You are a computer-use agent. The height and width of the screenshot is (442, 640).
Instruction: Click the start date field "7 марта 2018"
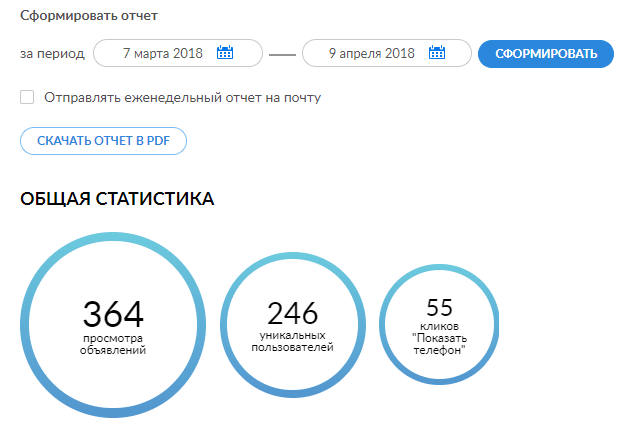162,53
